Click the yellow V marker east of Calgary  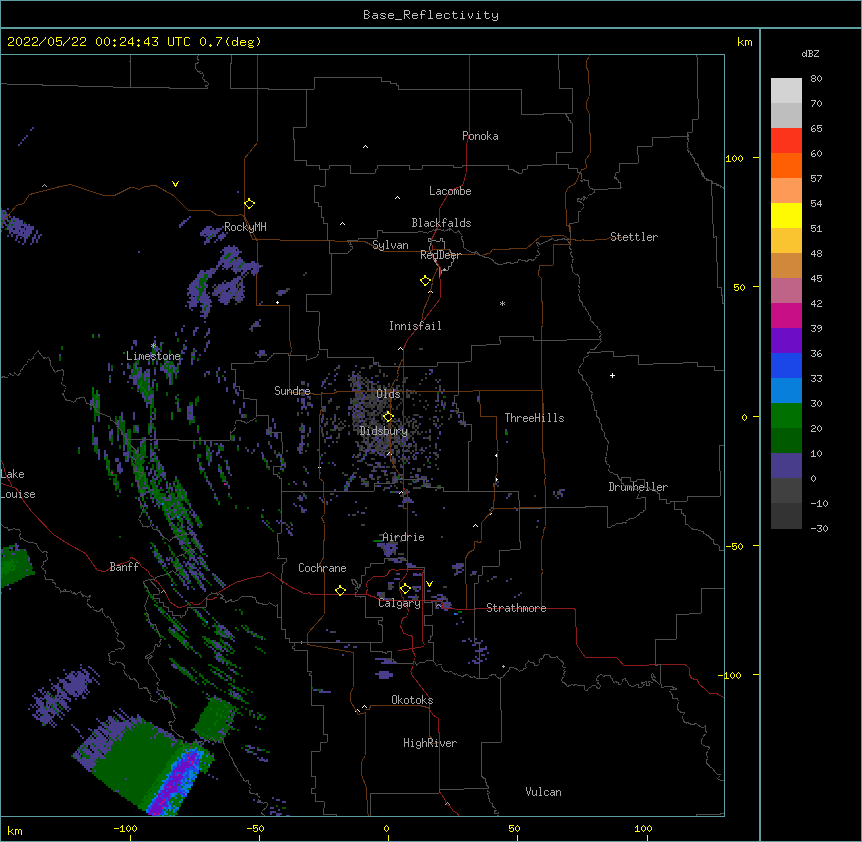pos(429,584)
